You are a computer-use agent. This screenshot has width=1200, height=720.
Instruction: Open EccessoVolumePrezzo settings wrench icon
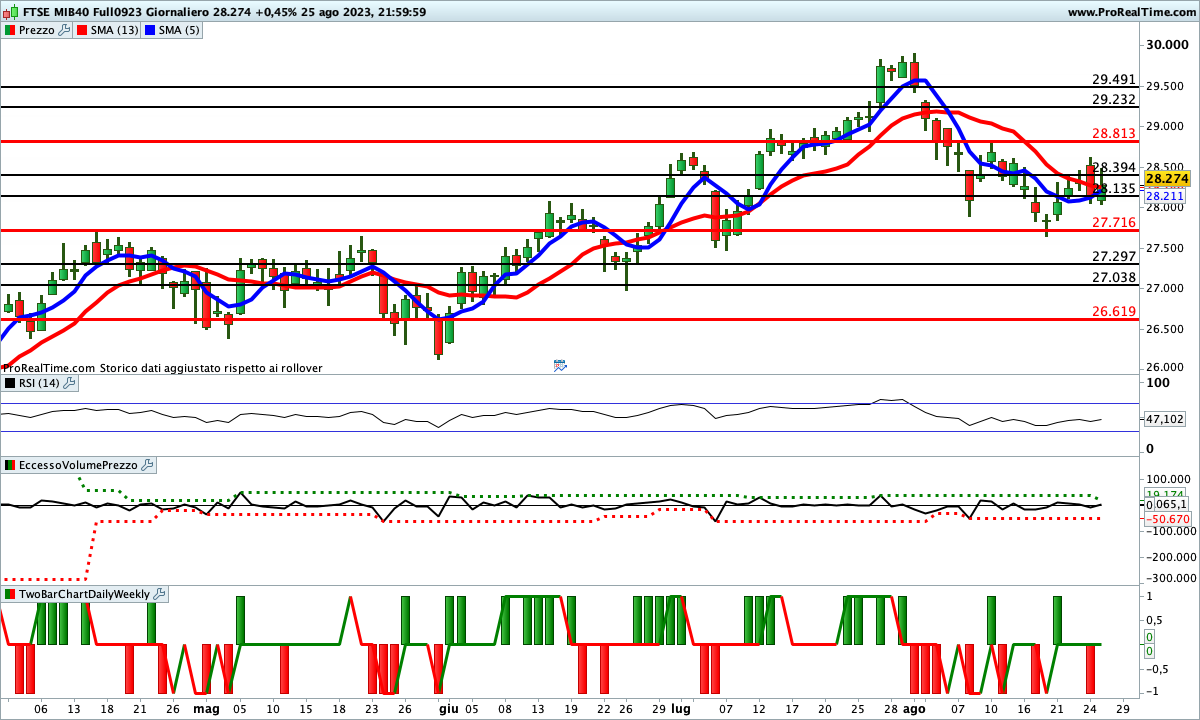click(147, 465)
